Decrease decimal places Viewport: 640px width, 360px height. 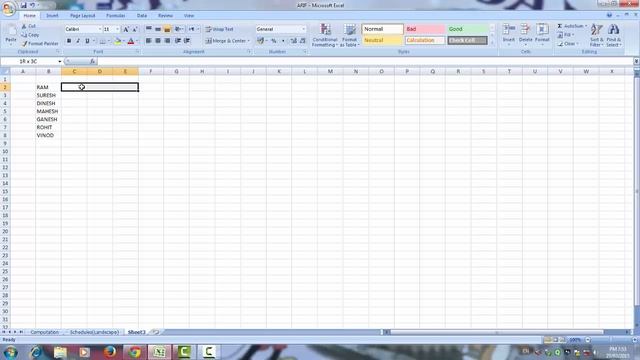click(302, 41)
